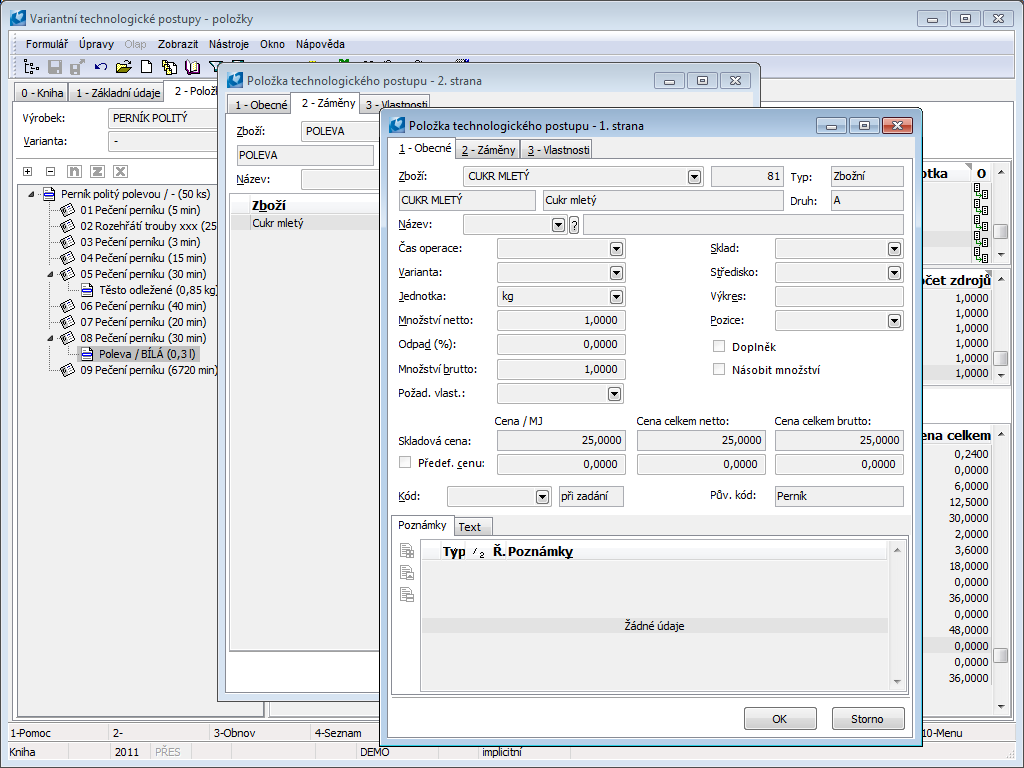Screen dimensions: 1024x768
Task: Click the OK button
Action: point(780,719)
